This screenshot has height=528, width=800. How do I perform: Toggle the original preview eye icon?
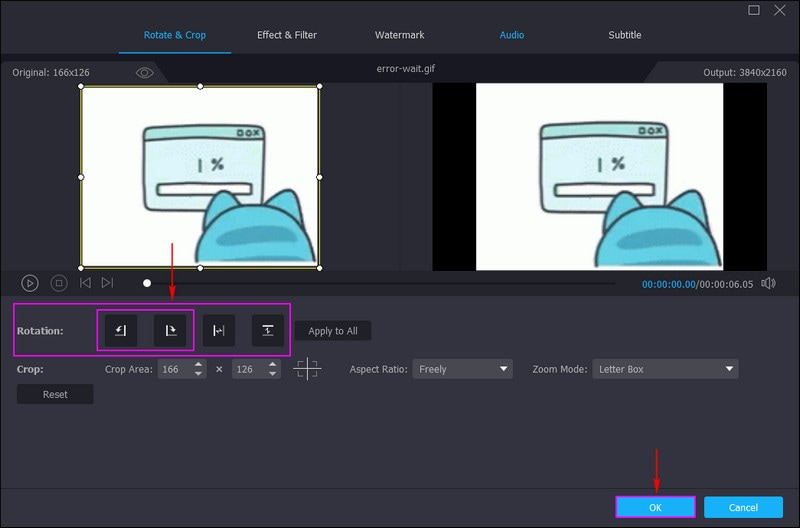[145, 73]
